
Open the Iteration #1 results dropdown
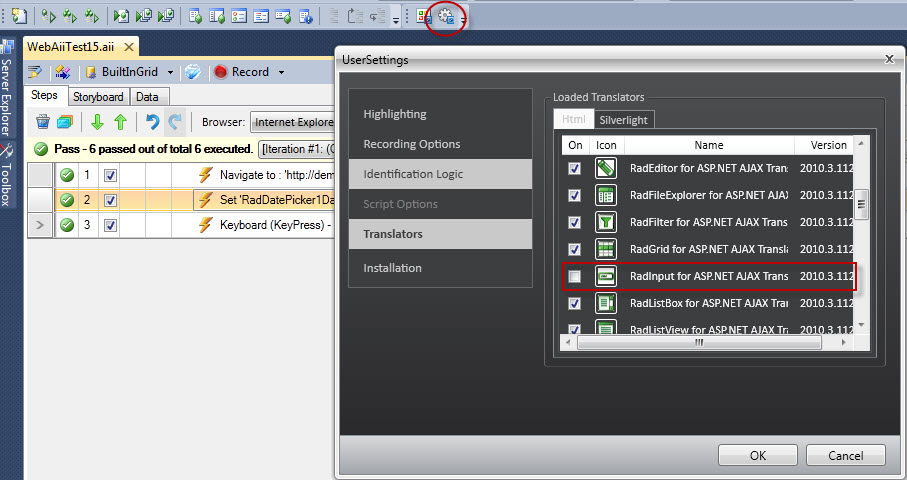pos(297,149)
